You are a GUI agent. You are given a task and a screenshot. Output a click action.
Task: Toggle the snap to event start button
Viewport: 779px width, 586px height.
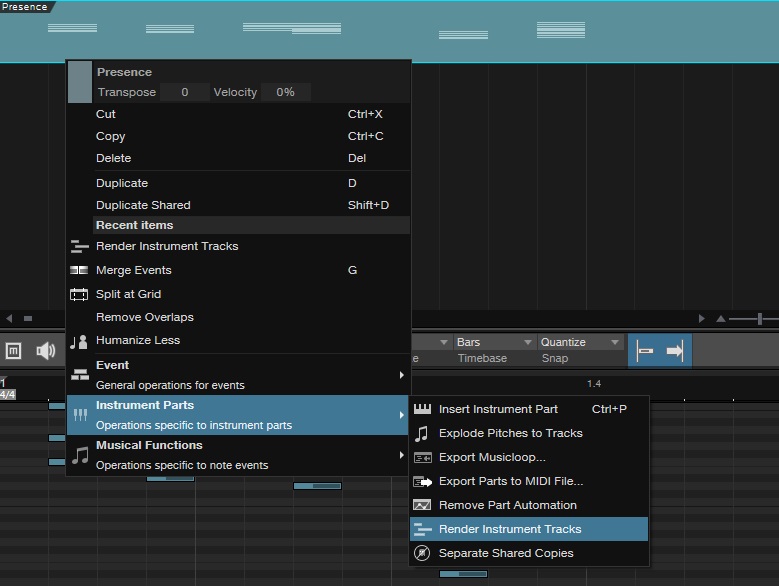645,351
